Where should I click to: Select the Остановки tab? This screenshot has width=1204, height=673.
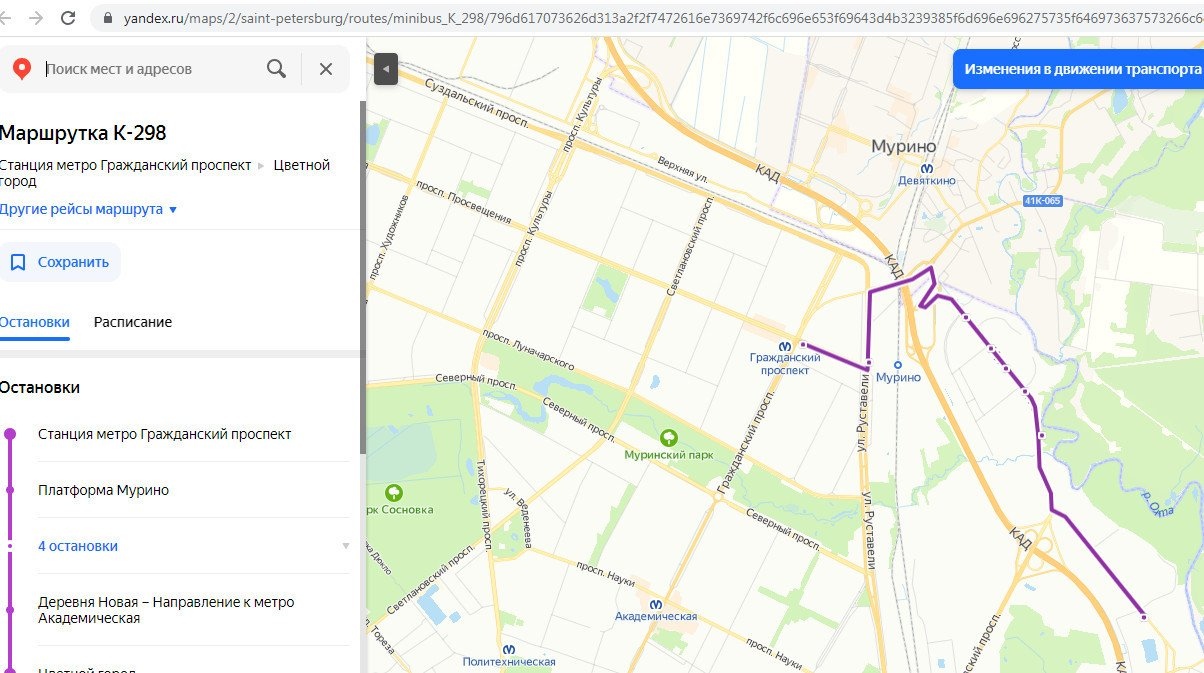(x=35, y=322)
